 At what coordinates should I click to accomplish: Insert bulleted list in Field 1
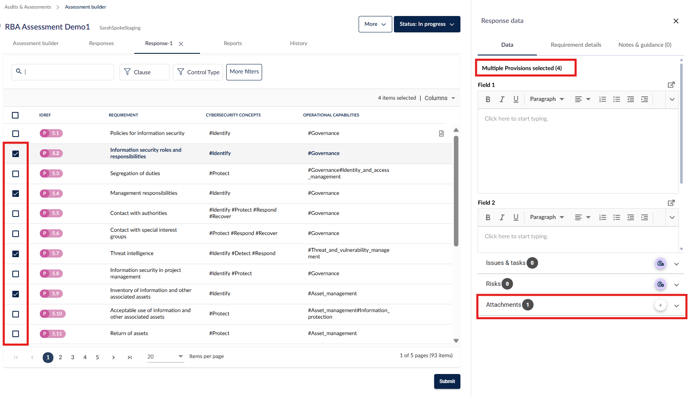(616, 99)
